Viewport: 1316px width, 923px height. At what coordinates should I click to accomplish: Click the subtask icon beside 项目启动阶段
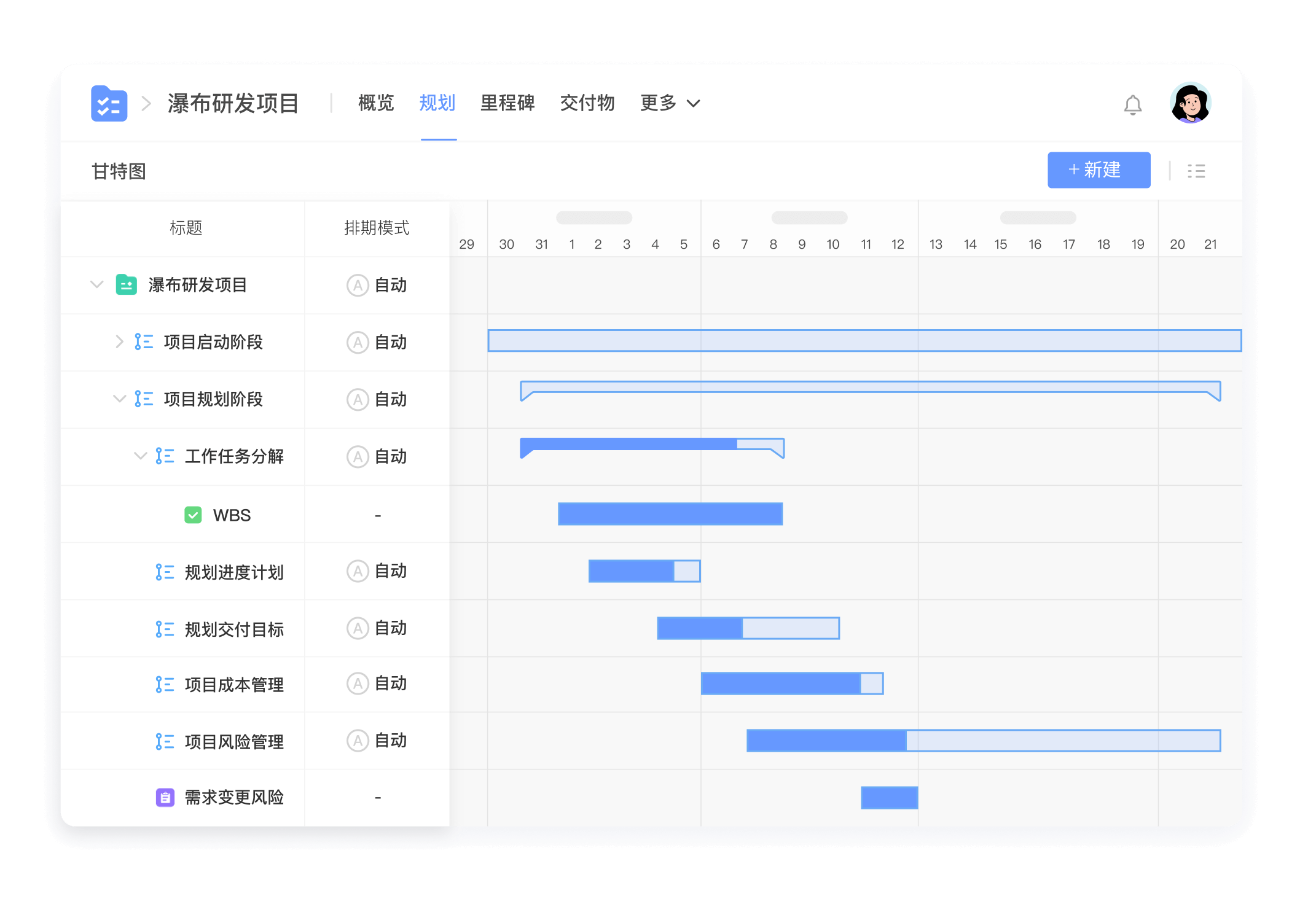pyautogui.click(x=143, y=342)
